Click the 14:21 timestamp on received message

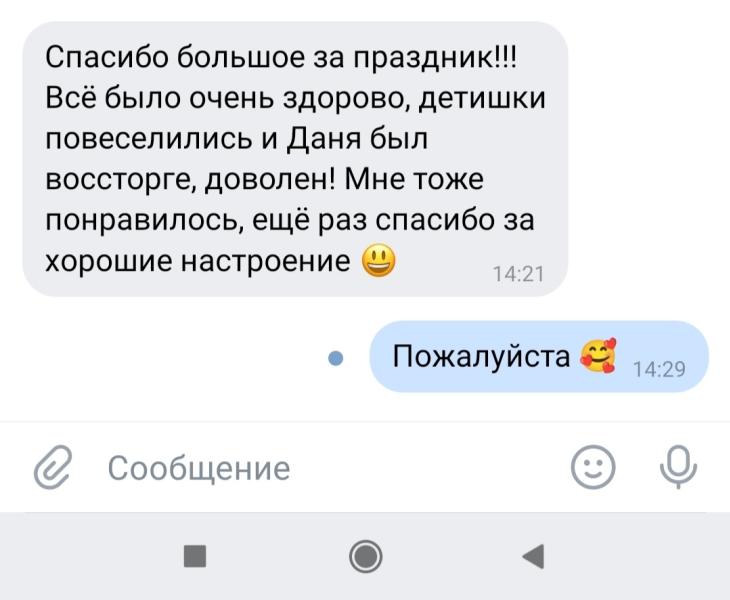(518, 274)
